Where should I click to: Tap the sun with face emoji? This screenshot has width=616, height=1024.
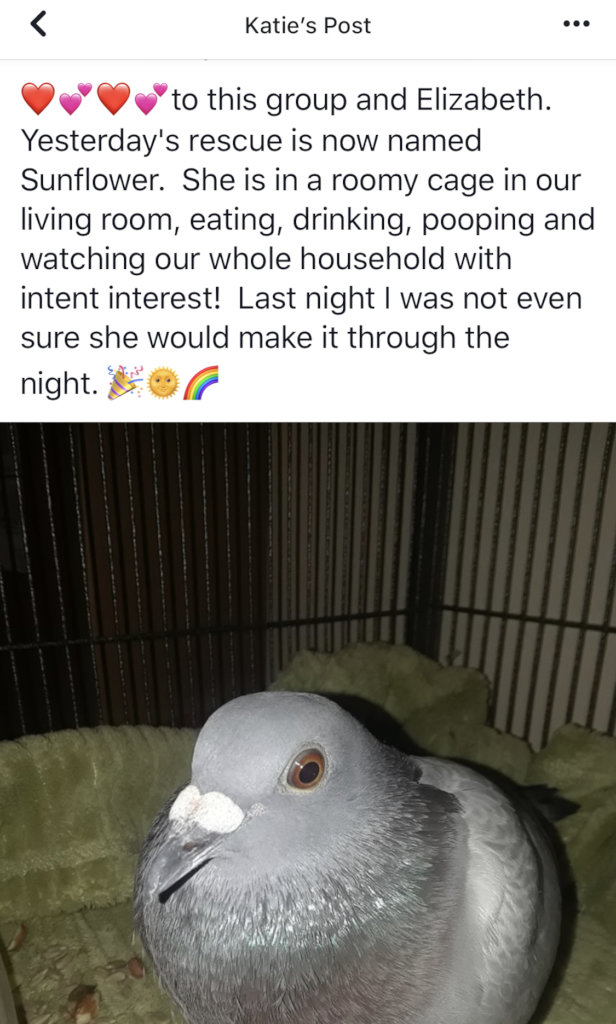click(x=163, y=383)
